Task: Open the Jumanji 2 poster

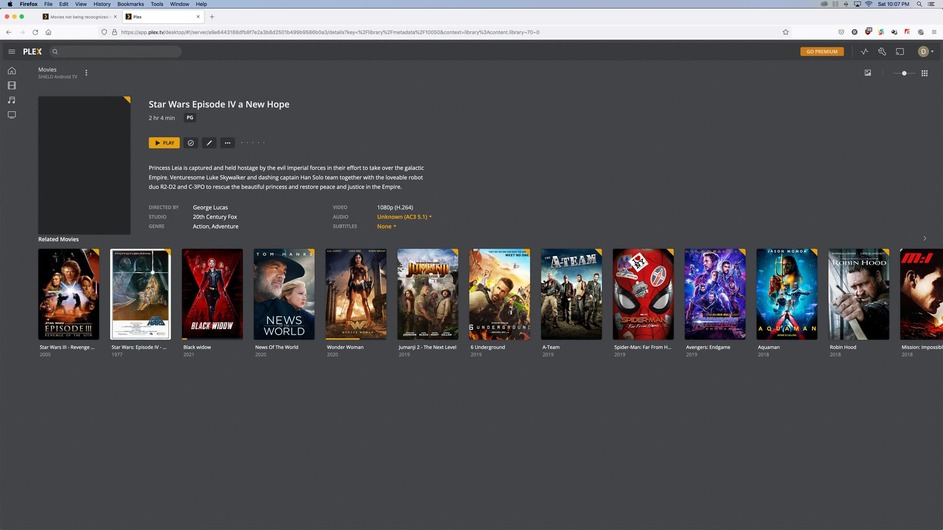Action: [x=428, y=294]
